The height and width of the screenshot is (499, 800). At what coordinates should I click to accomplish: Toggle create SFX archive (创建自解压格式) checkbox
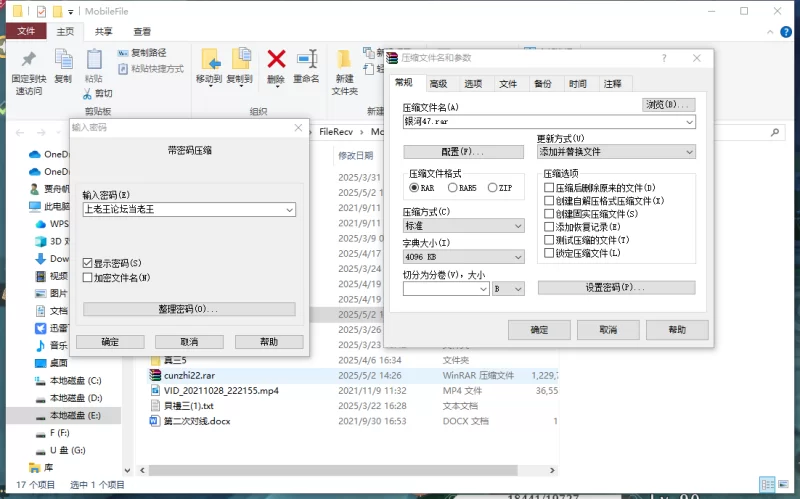[x=549, y=201]
